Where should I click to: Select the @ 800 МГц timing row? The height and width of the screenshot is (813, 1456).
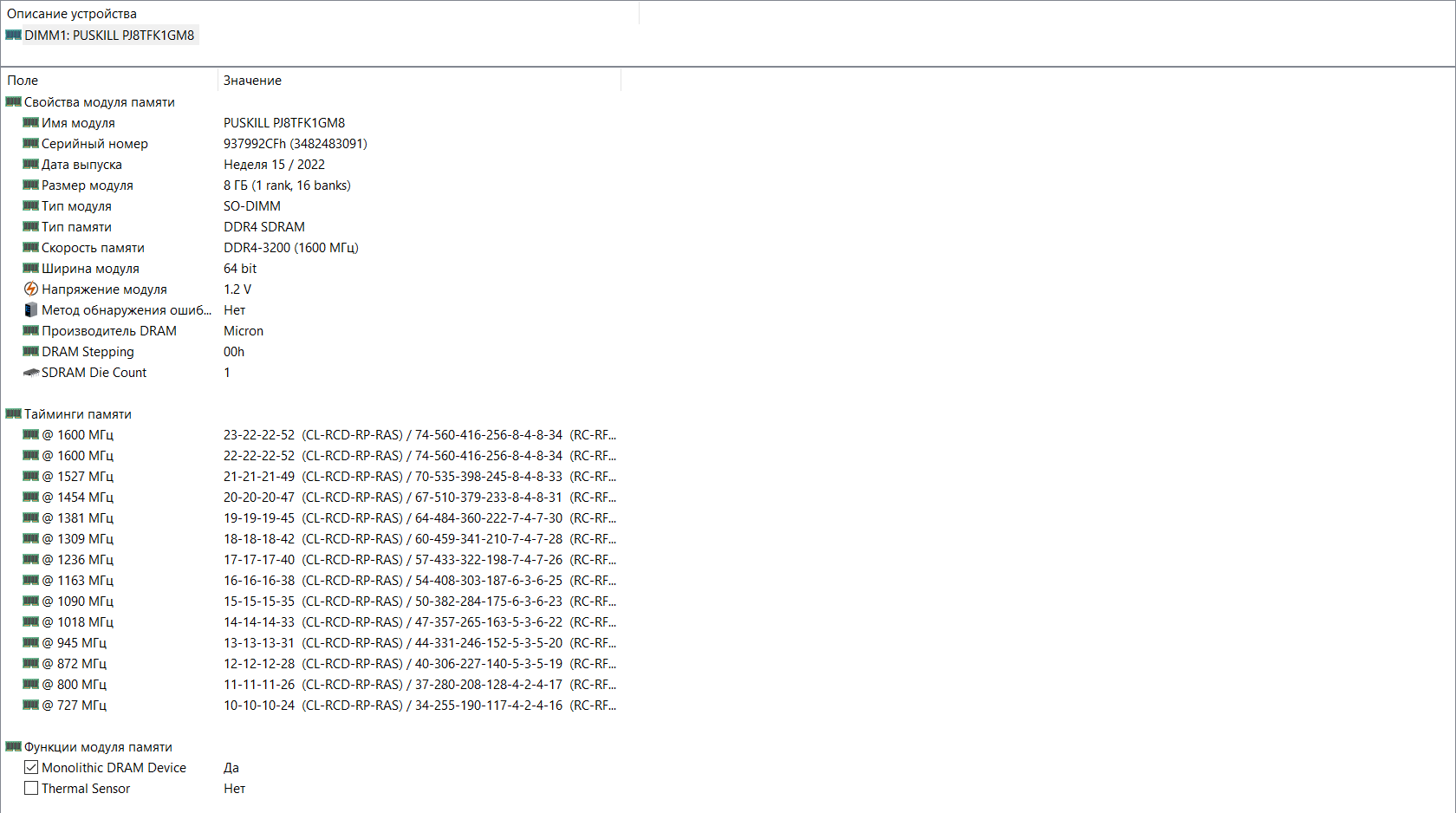pyautogui.click(x=320, y=684)
